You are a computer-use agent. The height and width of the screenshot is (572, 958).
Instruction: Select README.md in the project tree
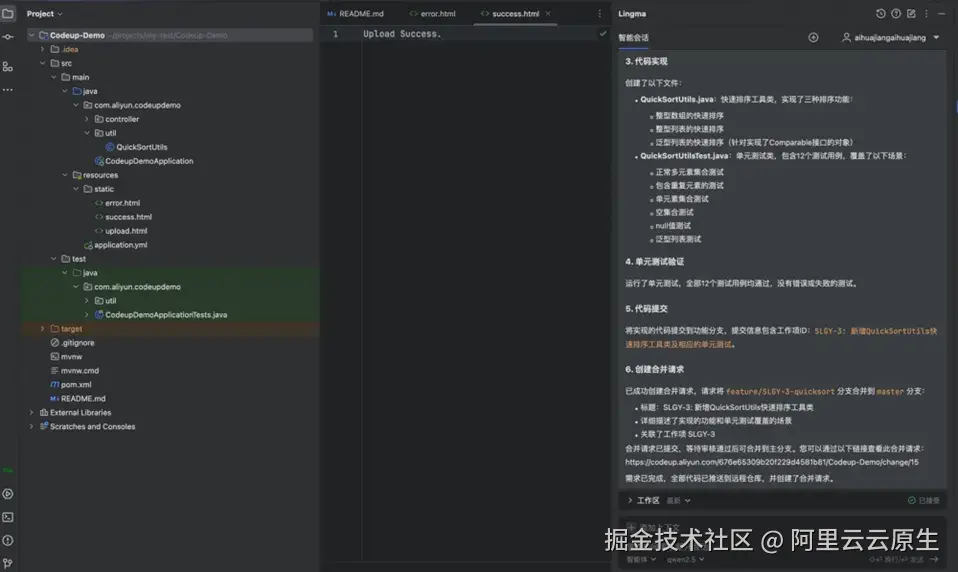point(83,398)
